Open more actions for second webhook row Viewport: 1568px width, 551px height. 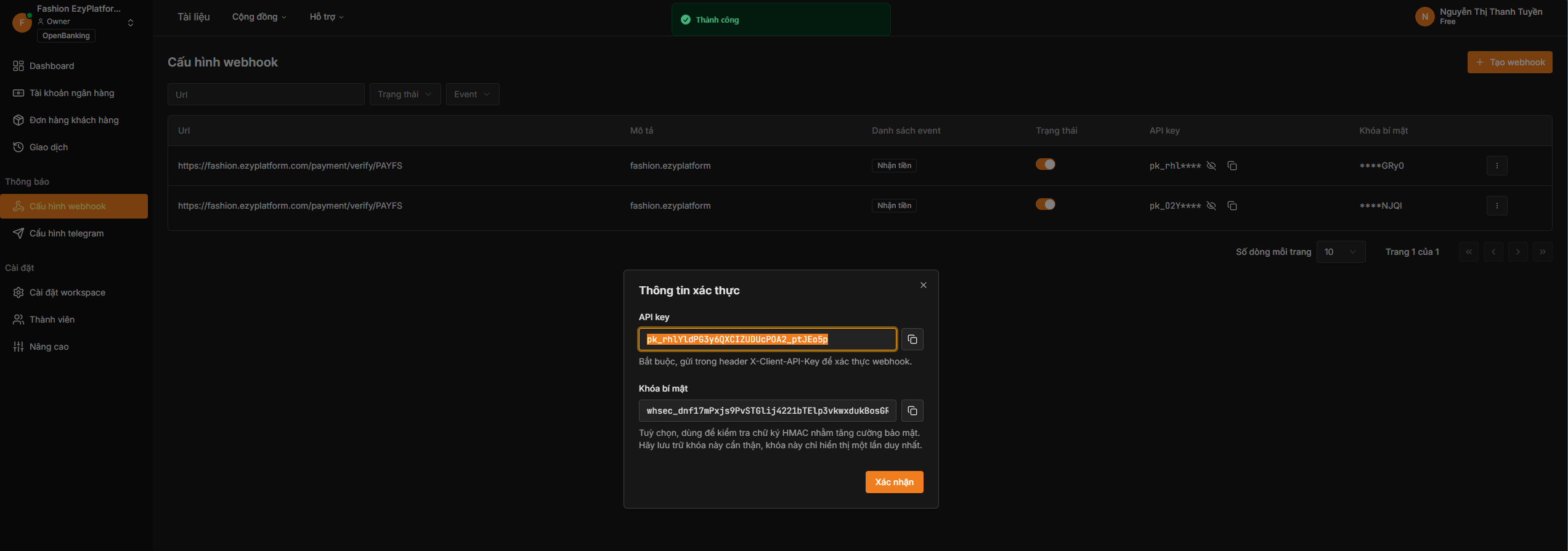coord(1497,206)
